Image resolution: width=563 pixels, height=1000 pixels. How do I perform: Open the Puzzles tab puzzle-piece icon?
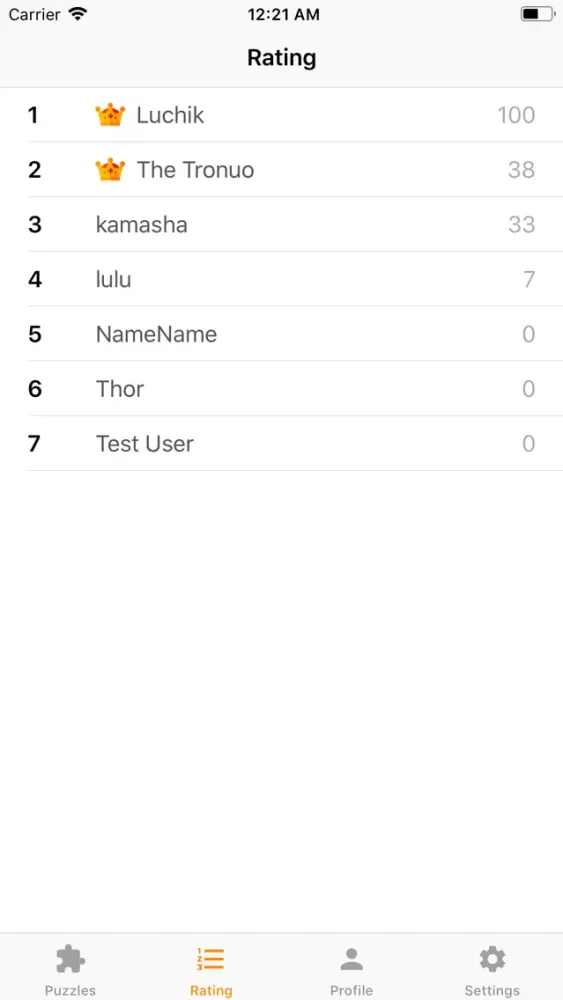[70, 959]
